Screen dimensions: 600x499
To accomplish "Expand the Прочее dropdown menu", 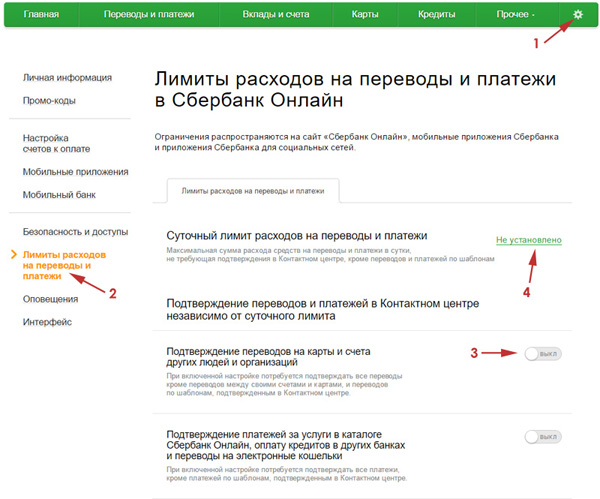I will pyautogui.click(x=515, y=15).
